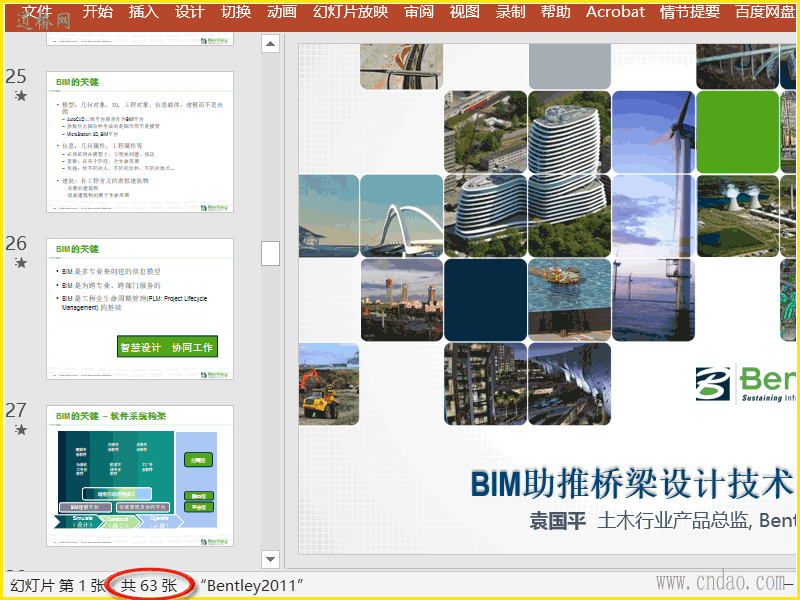
Task: Select slide 26 thumbnail
Action: tap(140, 309)
